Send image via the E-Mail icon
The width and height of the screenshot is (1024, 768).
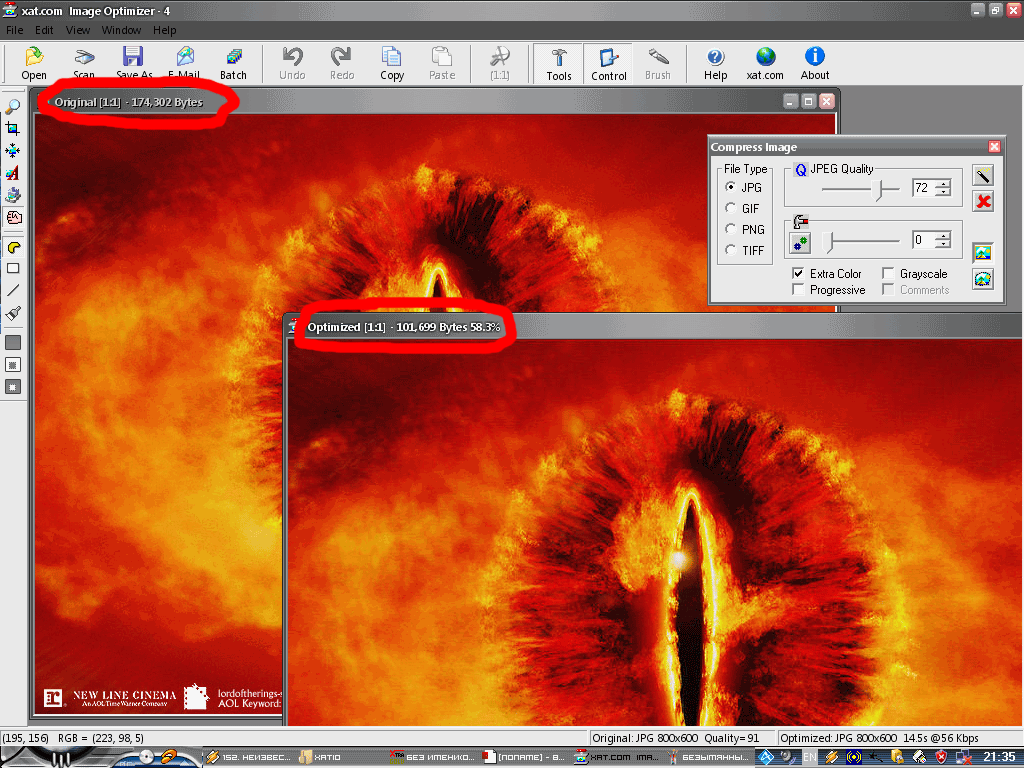point(184,63)
